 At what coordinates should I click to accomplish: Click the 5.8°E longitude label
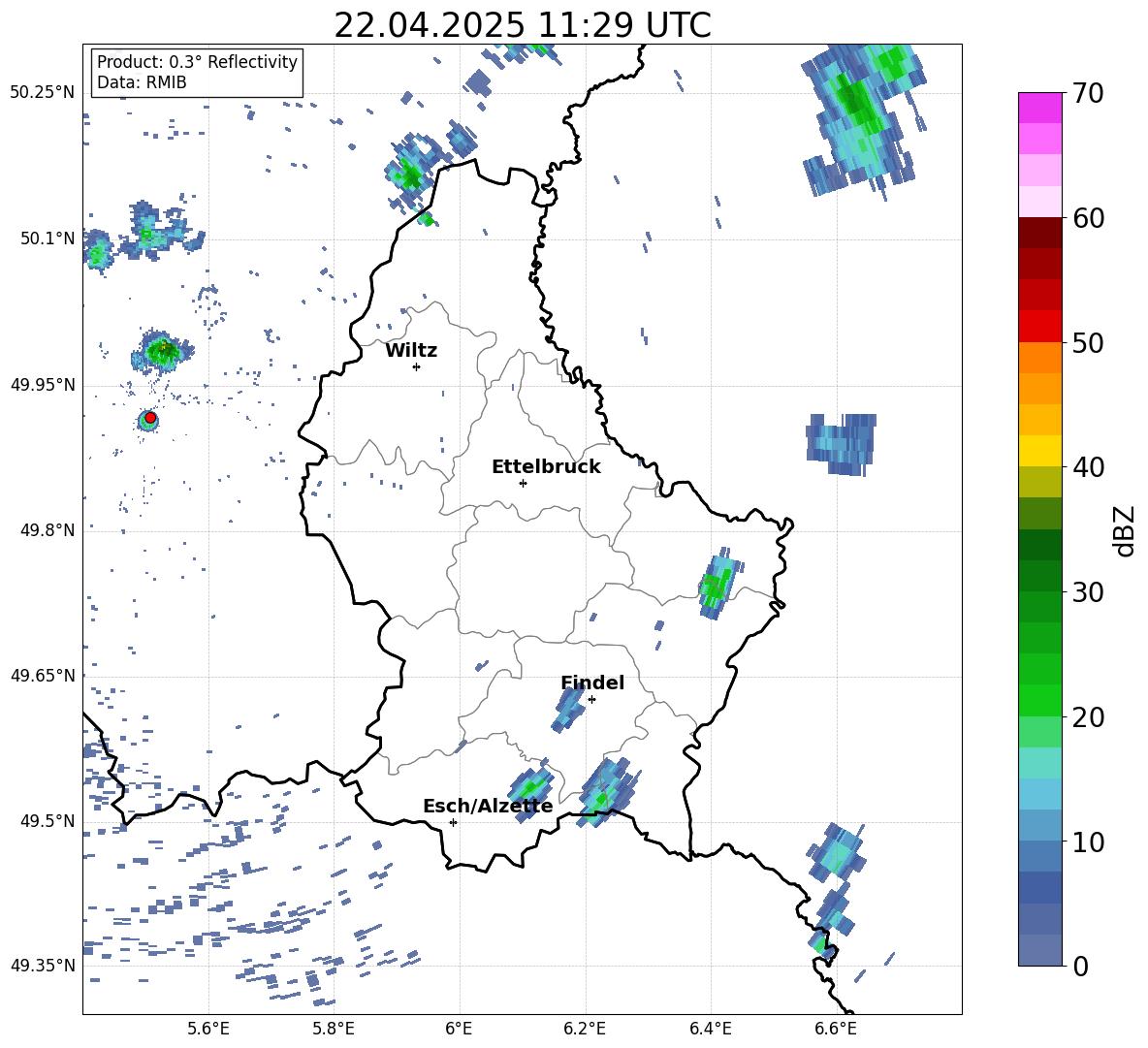[334, 1029]
